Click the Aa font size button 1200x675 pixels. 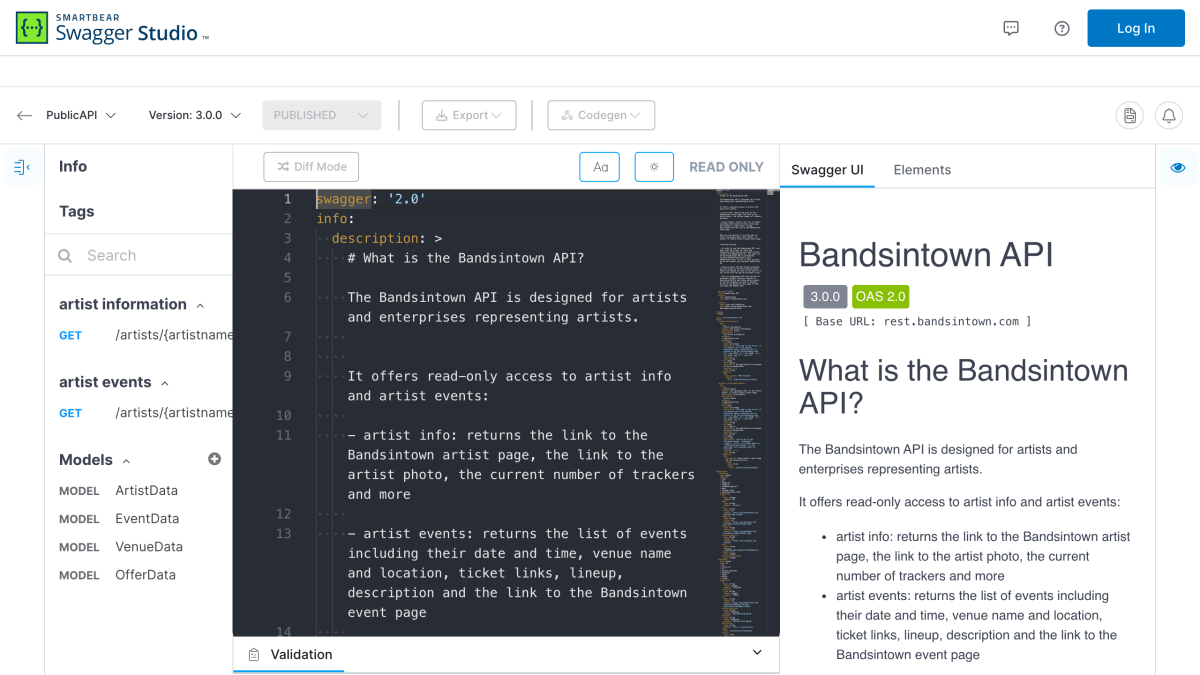click(x=600, y=167)
